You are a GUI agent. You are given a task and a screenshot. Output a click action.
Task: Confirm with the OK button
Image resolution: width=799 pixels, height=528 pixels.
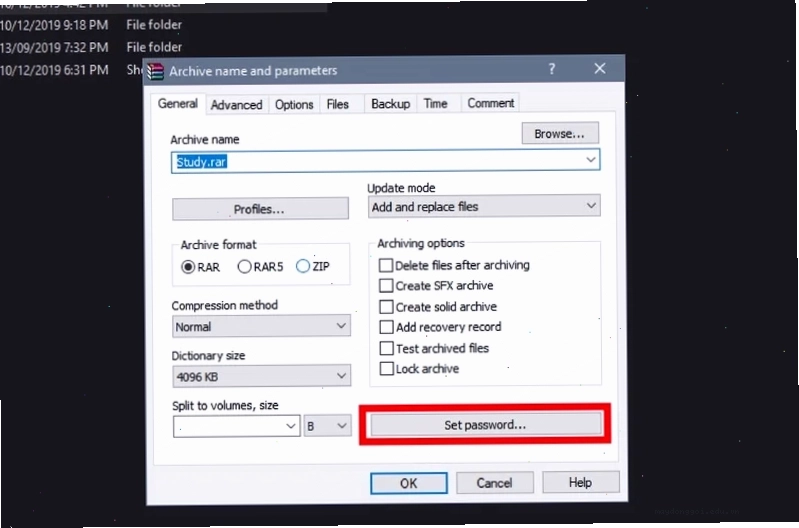pyautogui.click(x=409, y=483)
